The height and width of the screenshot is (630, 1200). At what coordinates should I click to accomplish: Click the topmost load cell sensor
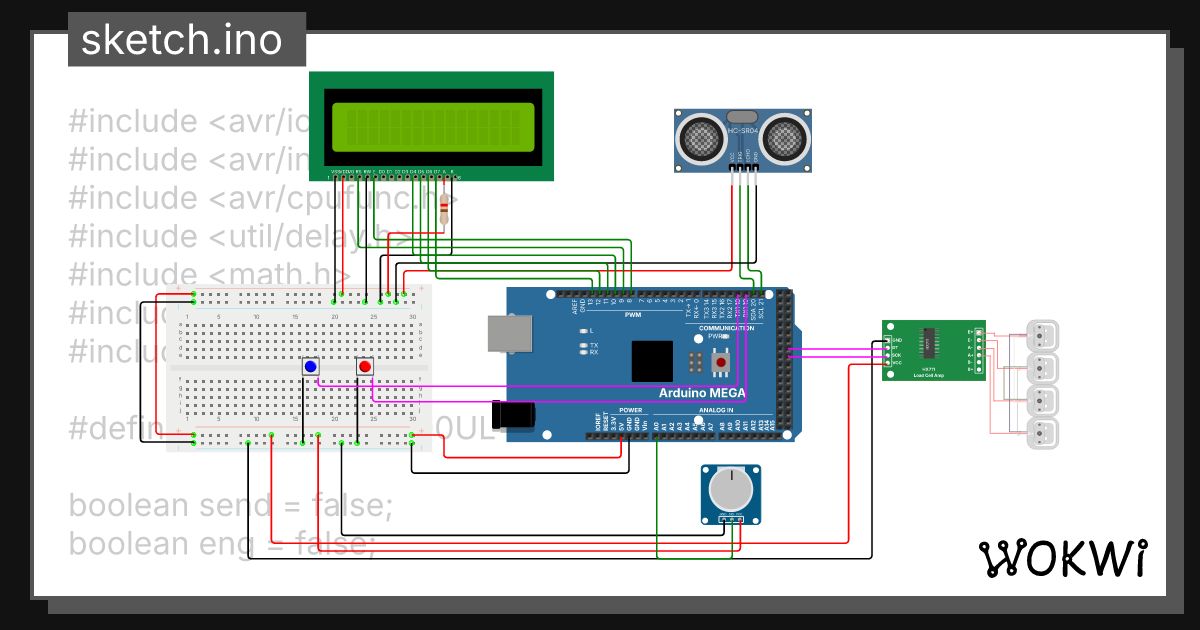pos(1041,335)
